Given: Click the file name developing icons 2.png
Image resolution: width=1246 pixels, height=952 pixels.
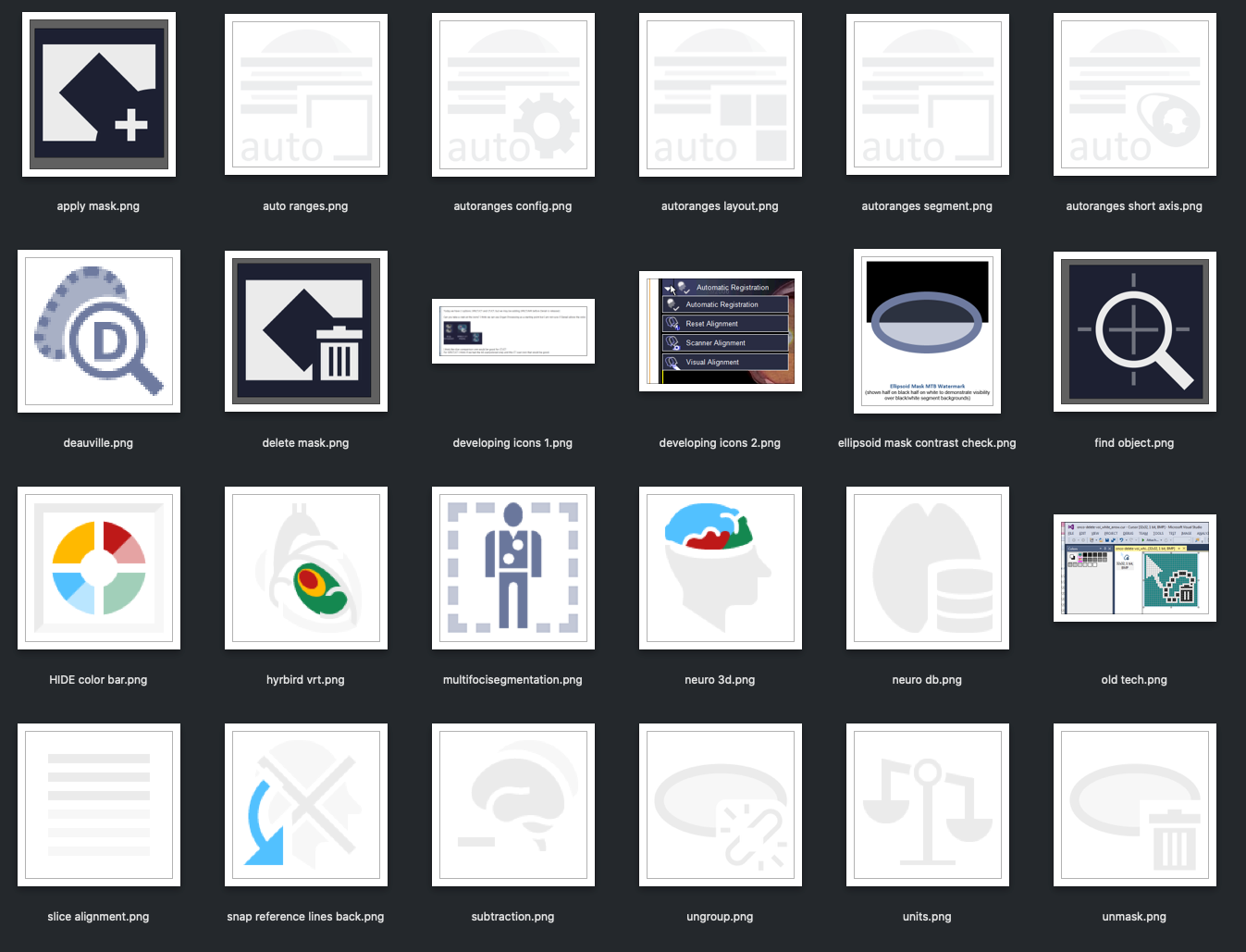Looking at the screenshot, I should pos(720,443).
